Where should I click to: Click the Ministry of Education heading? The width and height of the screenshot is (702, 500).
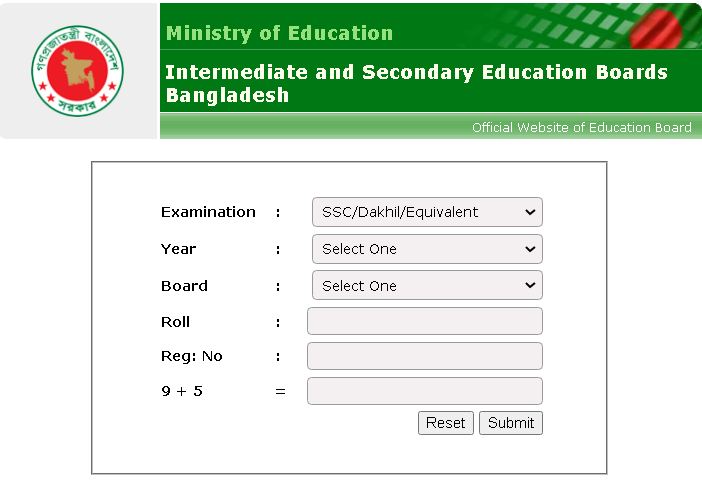point(279,33)
